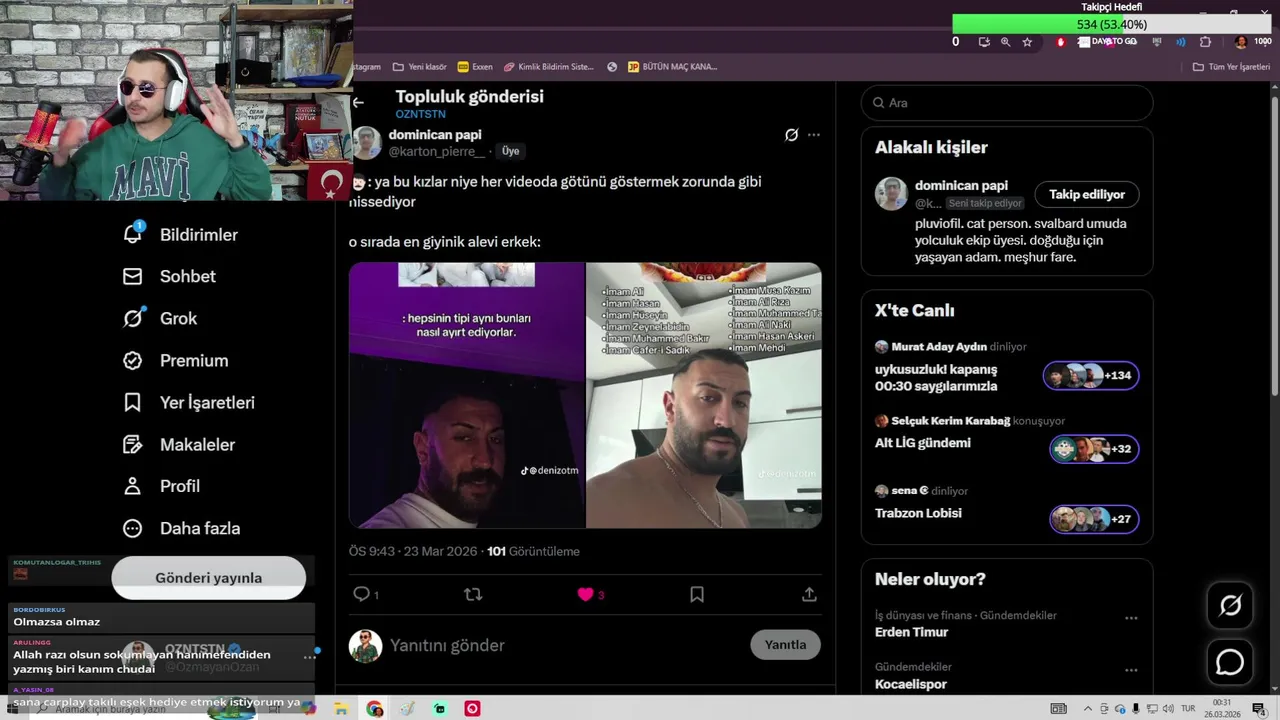1280x720 pixels.
Task: Open Erden Timur trend options menu
Action: (x=1131, y=618)
